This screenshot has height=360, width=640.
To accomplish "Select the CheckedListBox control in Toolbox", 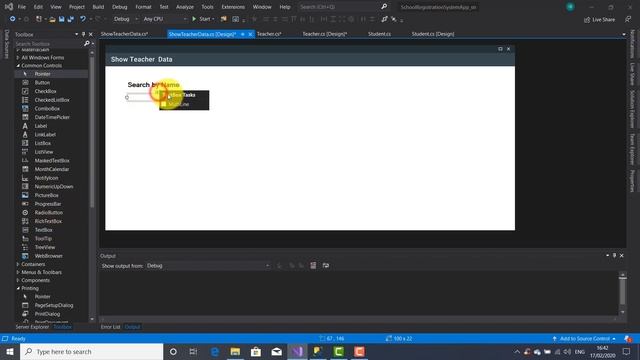I will click(51, 100).
